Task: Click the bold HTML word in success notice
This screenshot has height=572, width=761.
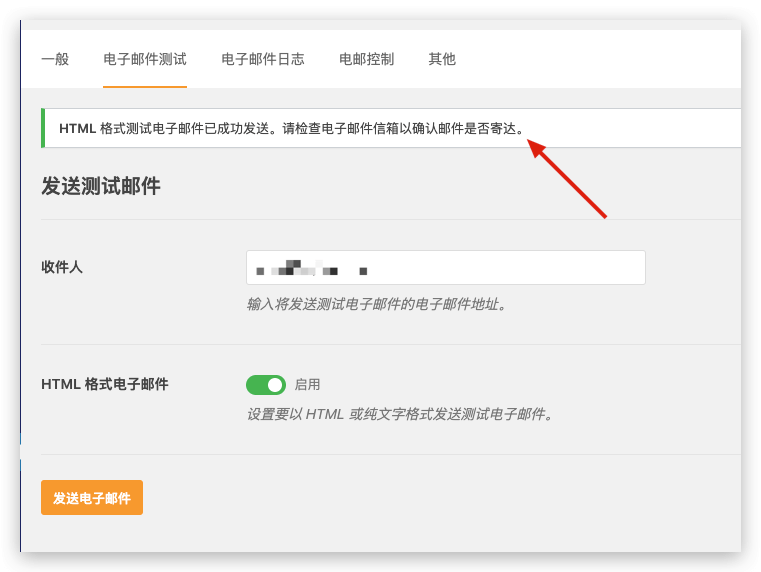Action: coord(78,128)
